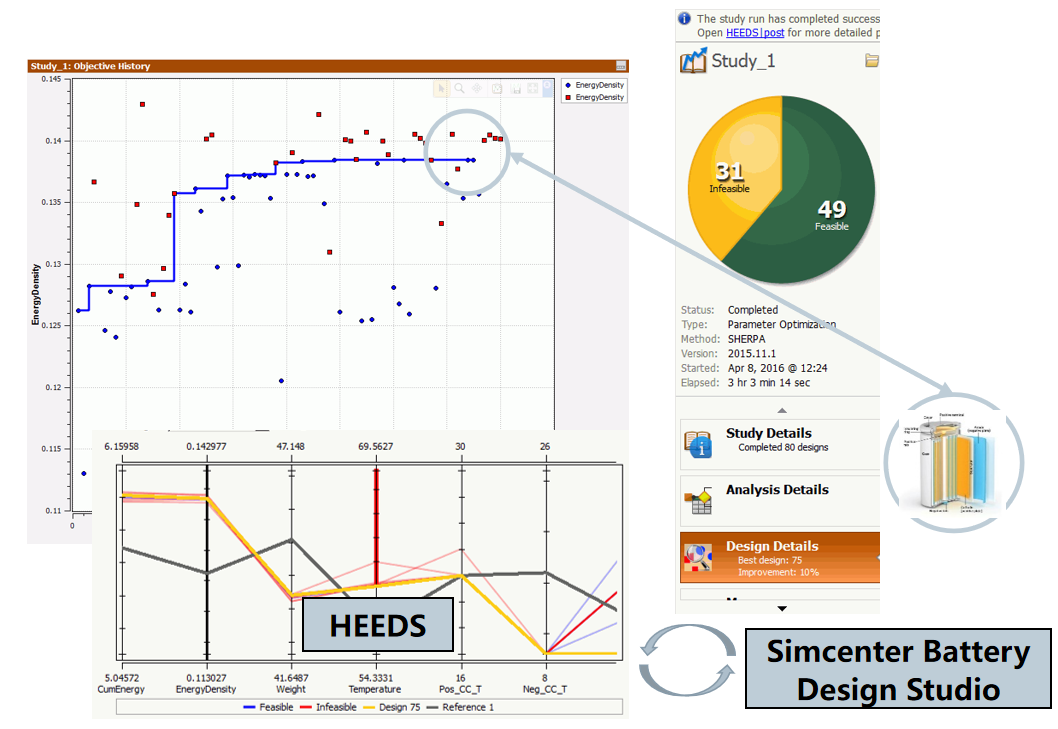Click the Temperature upper limit value 69.5627

pyautogui.click(x=375, y=447)
